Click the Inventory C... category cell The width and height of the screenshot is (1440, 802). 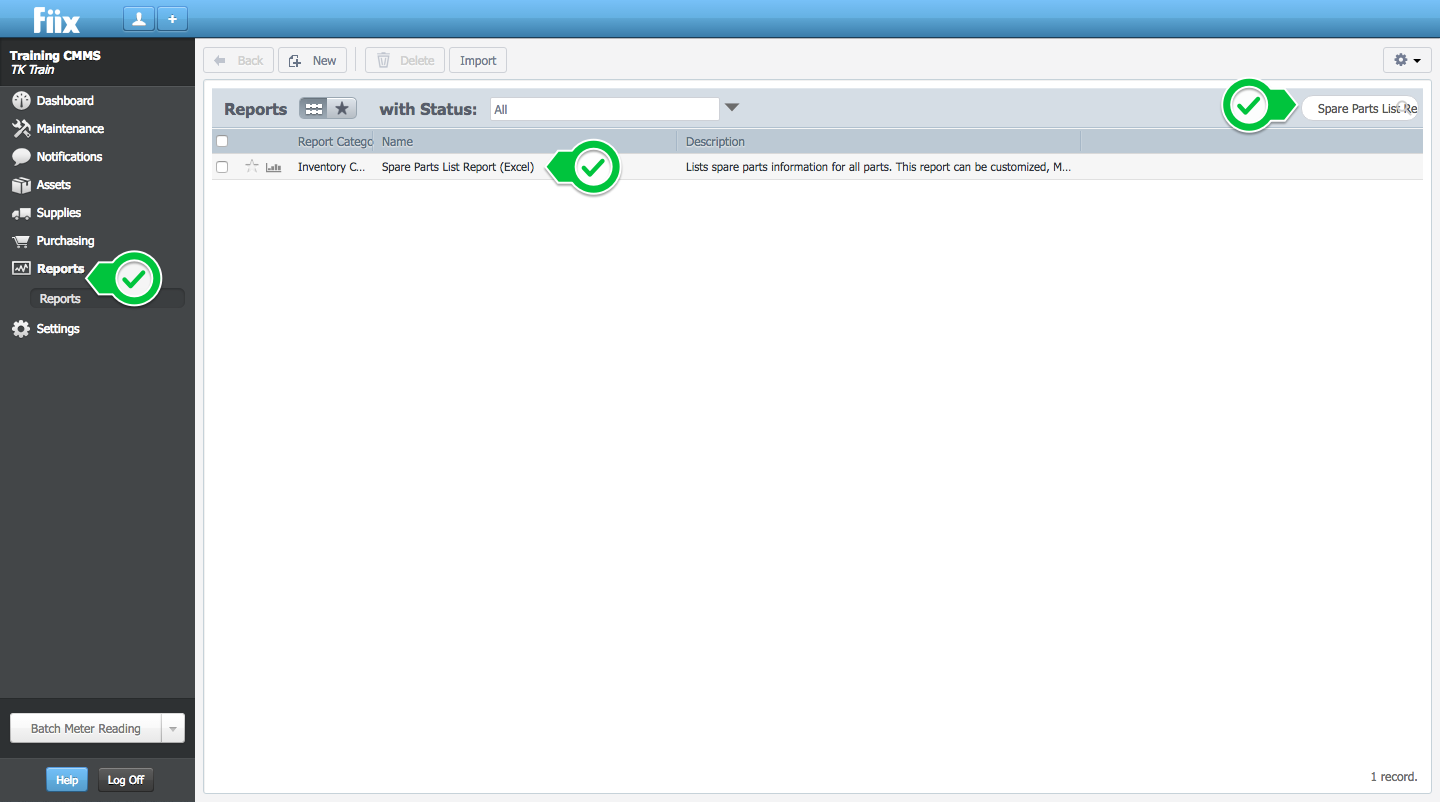(331, 167)
